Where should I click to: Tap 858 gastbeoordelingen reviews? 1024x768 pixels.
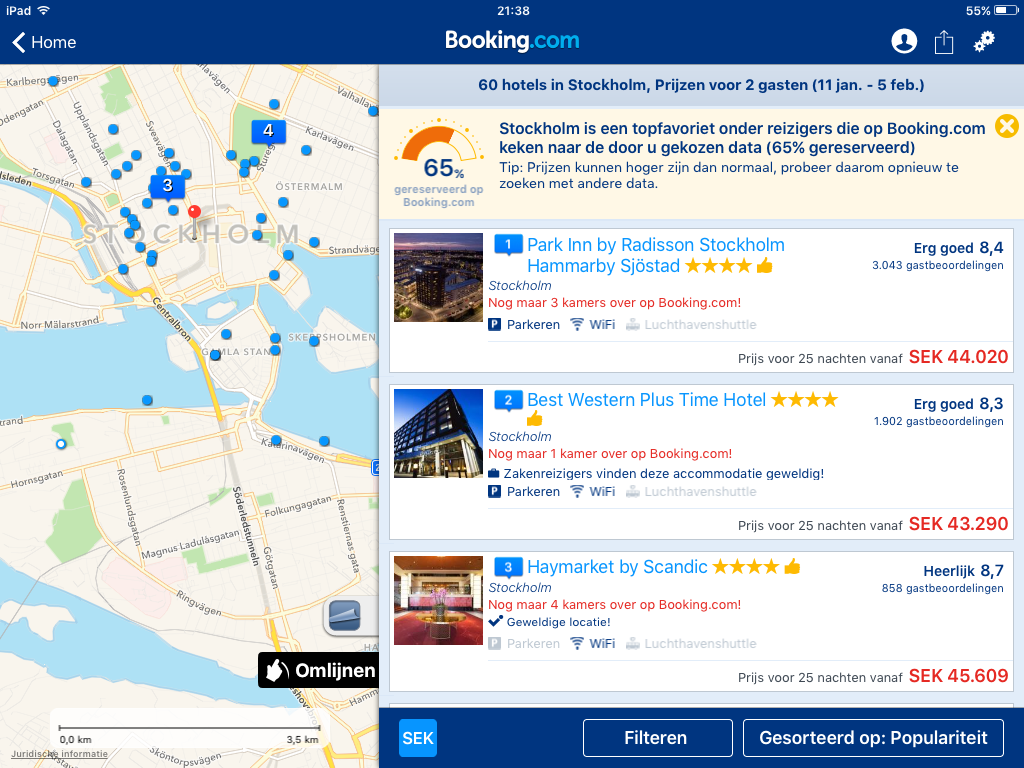click(x=942, y=588)
